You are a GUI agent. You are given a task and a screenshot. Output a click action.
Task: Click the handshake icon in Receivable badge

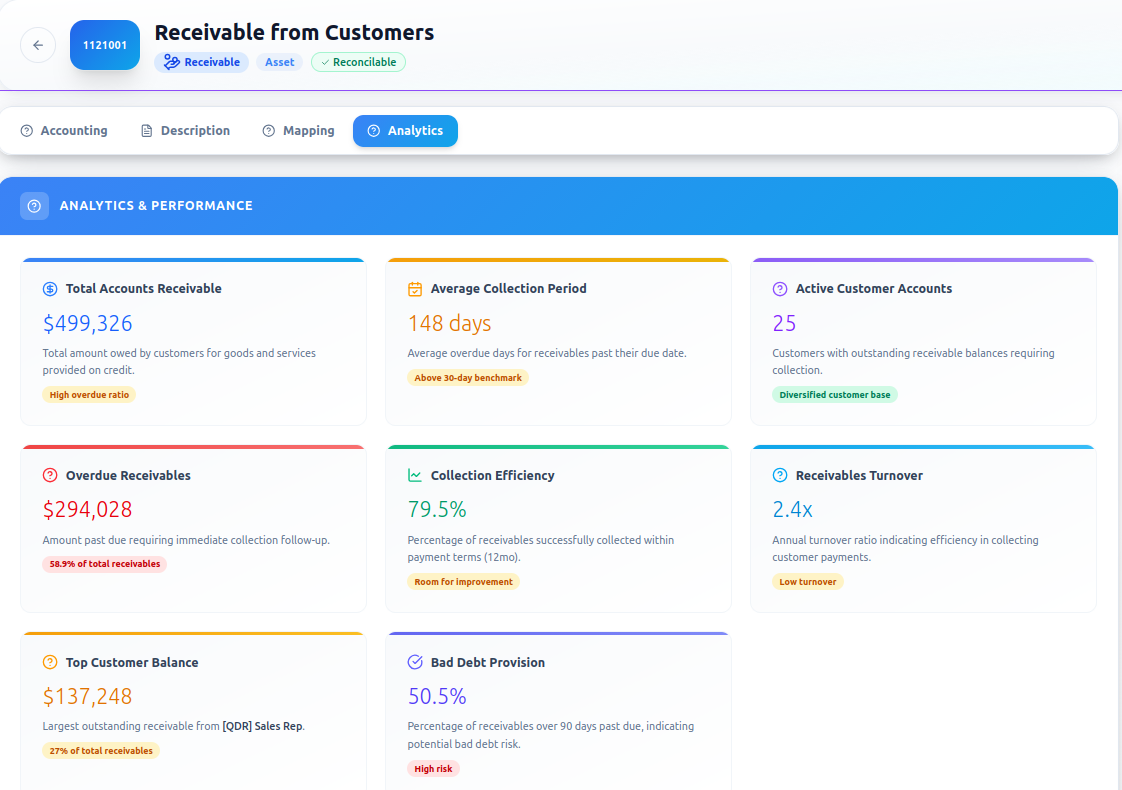click(172, 62)
